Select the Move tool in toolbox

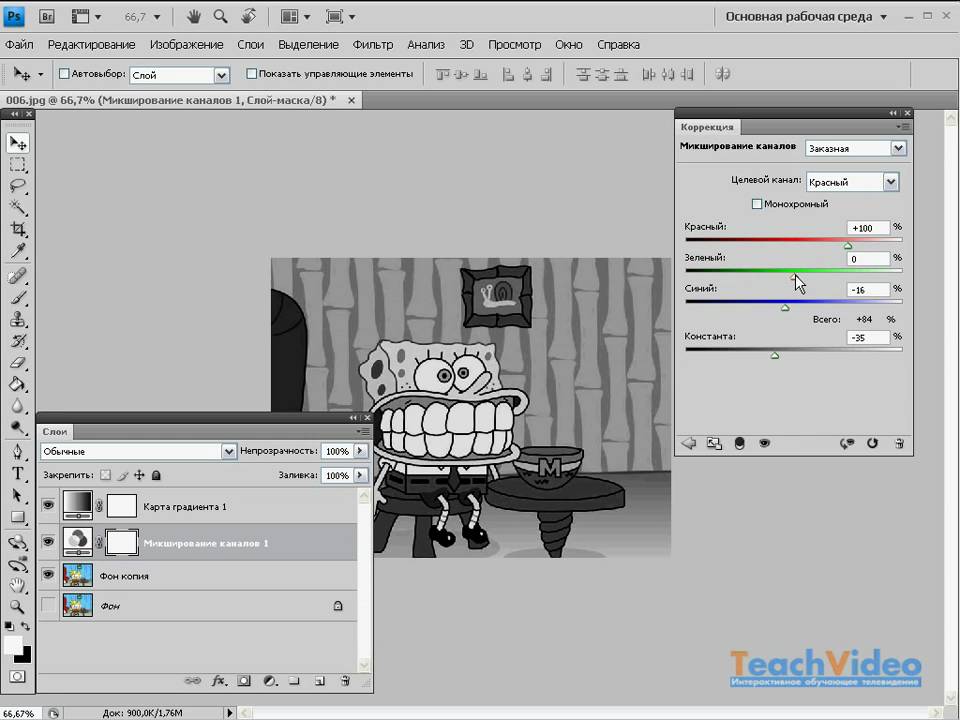[x=18, y=143]
